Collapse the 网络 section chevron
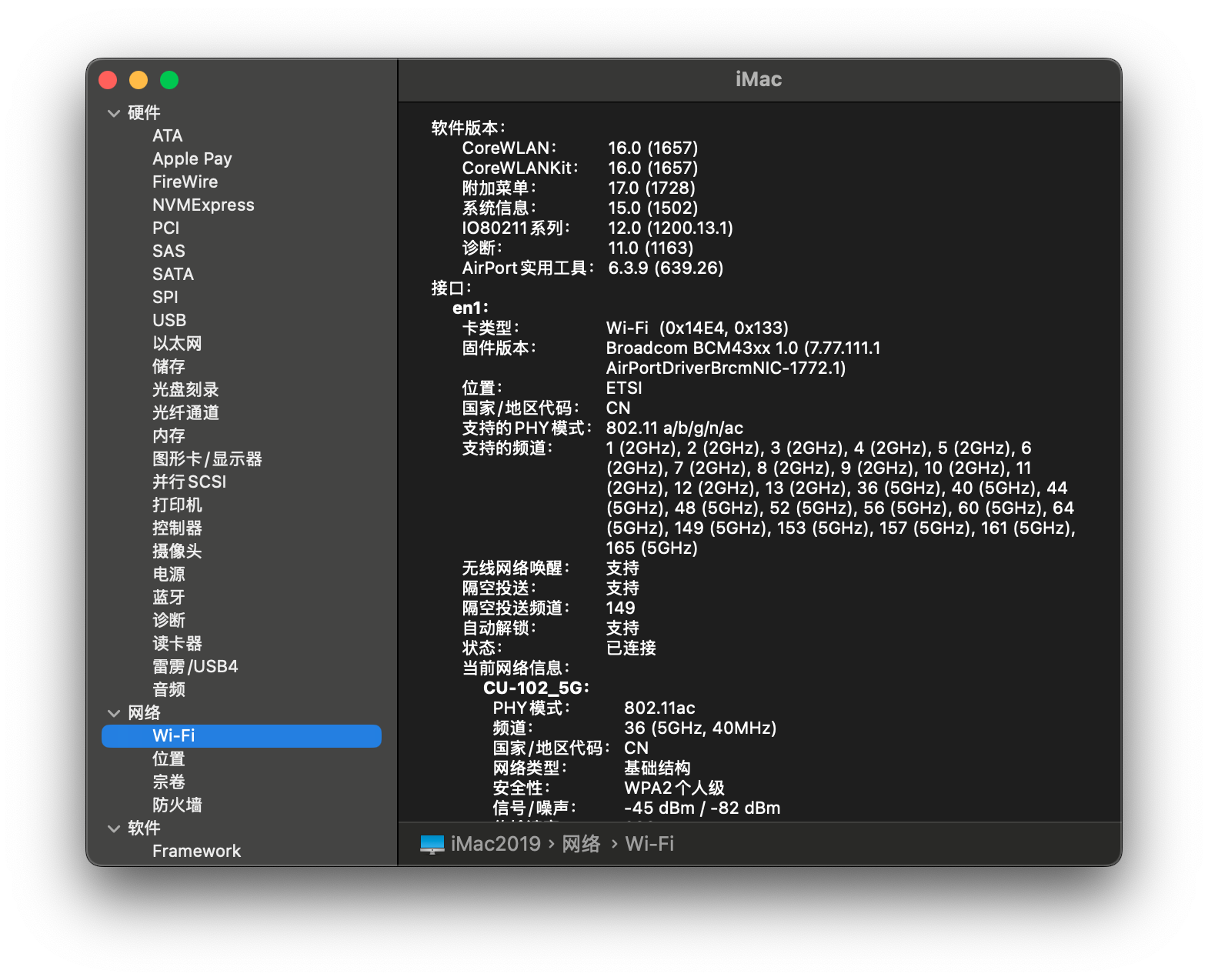The width and height of the screenshot is (1208, 980). 114,713
